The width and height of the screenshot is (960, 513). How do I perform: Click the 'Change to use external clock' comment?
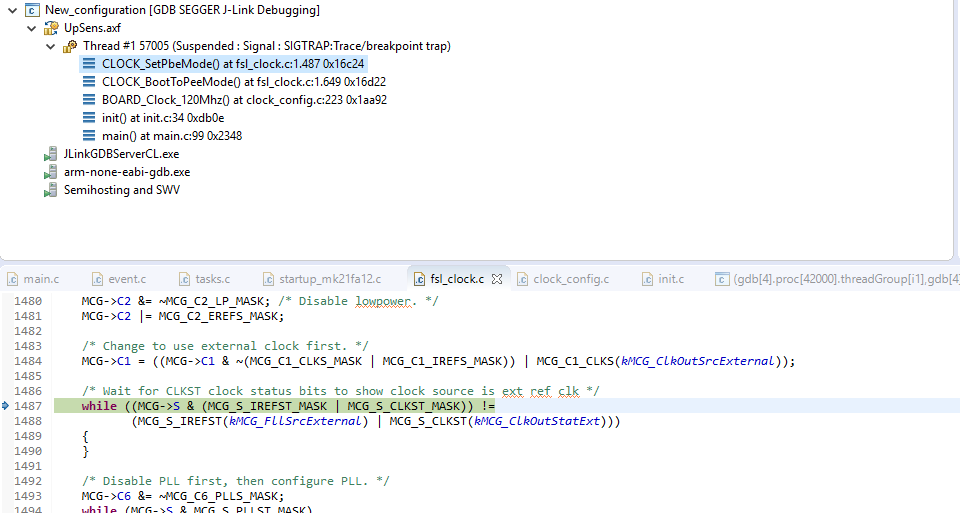225,346
